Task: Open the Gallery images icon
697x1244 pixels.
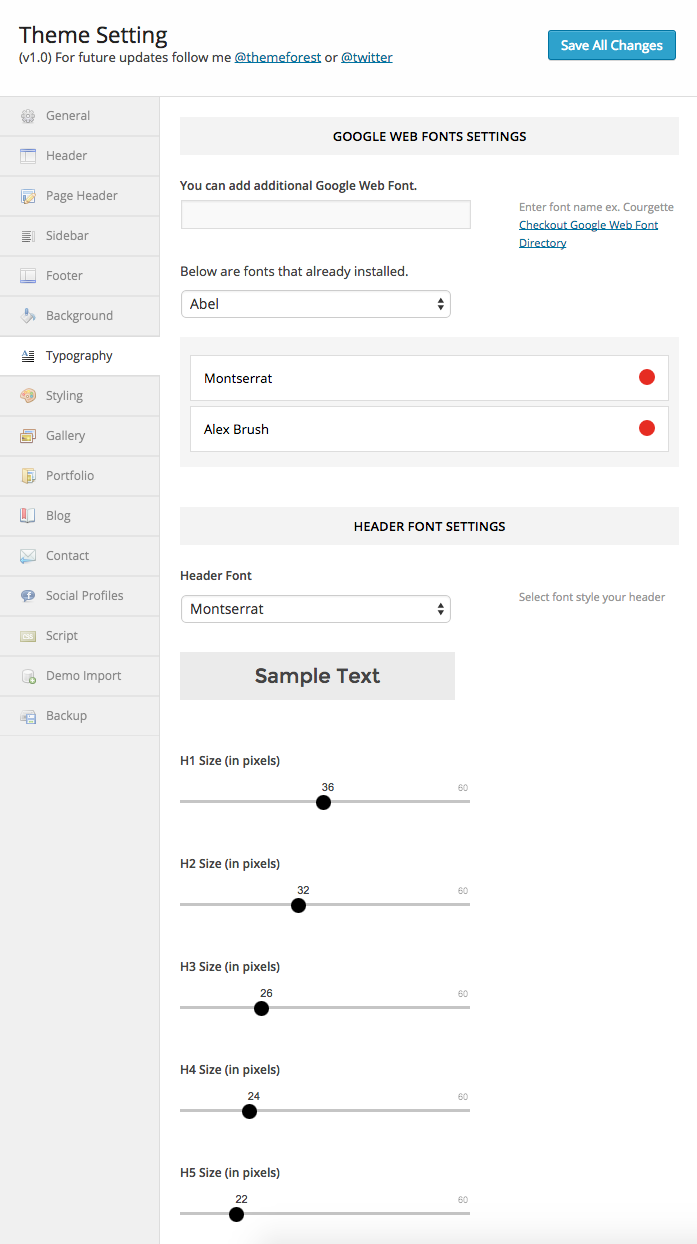Action: [28, 436]
